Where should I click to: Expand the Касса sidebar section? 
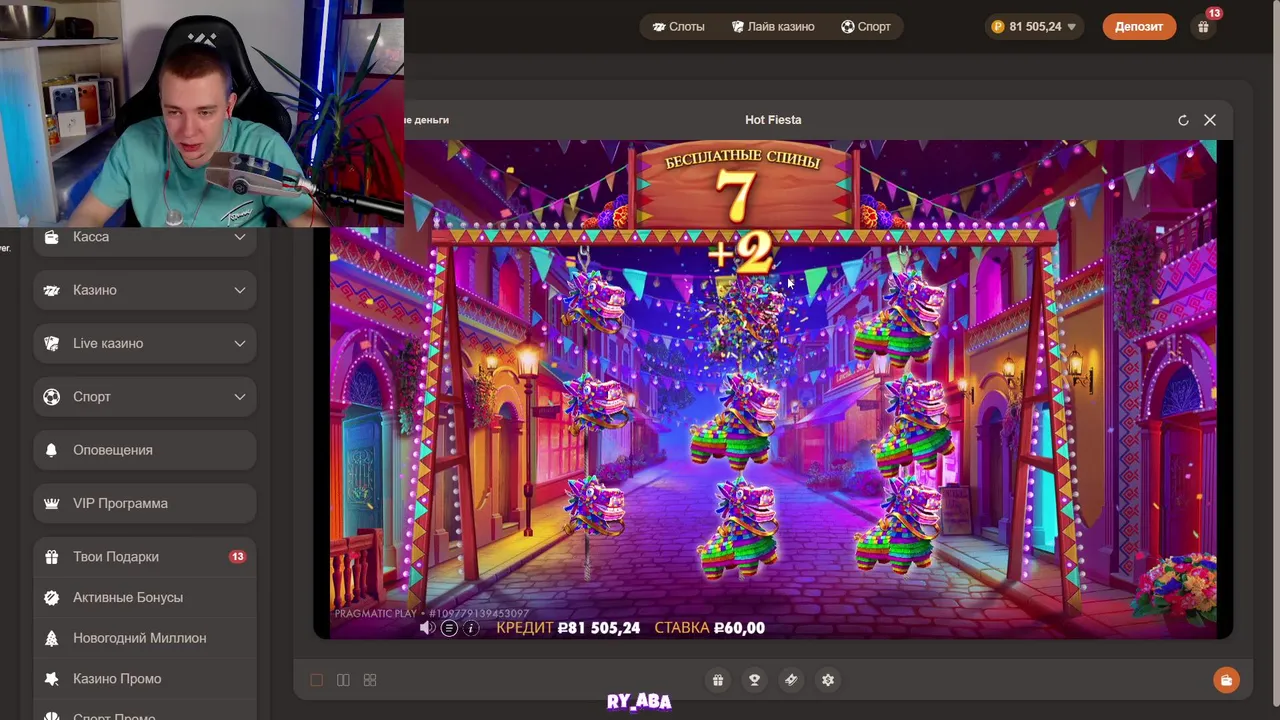pos(145,237)
